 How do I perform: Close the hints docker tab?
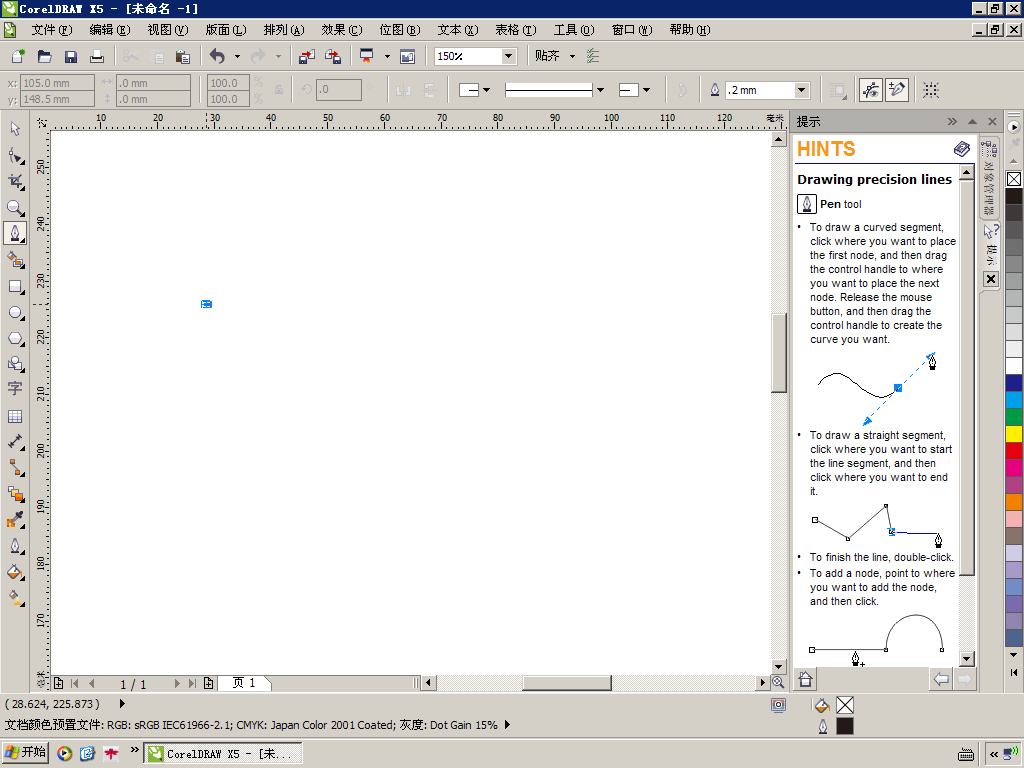click(x=991, y=280)
